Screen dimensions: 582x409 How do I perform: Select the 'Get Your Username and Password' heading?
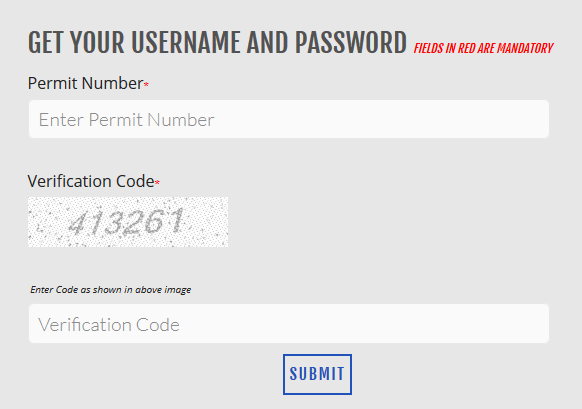(x=218, y=43)
